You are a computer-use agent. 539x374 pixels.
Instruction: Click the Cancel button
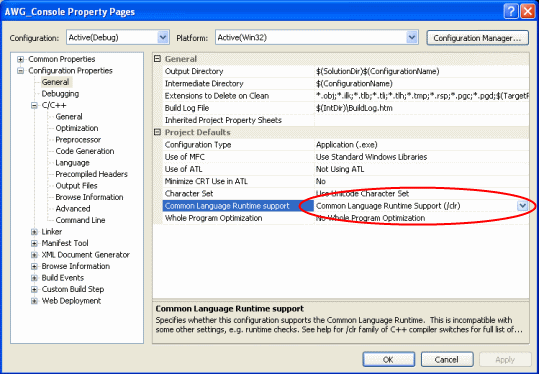point(447,360)
